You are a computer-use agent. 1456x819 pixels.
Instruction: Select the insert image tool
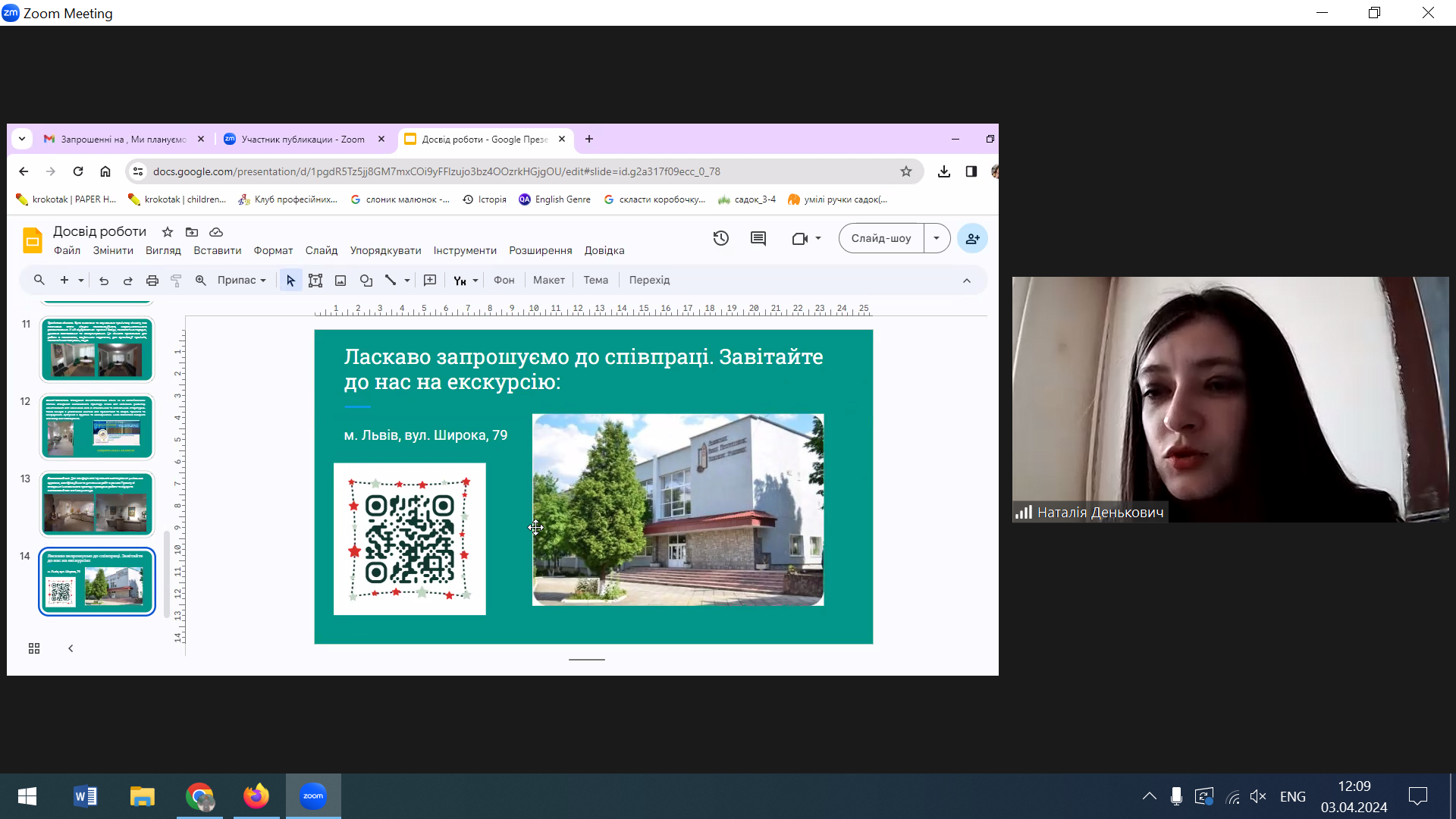click(340, 281)
